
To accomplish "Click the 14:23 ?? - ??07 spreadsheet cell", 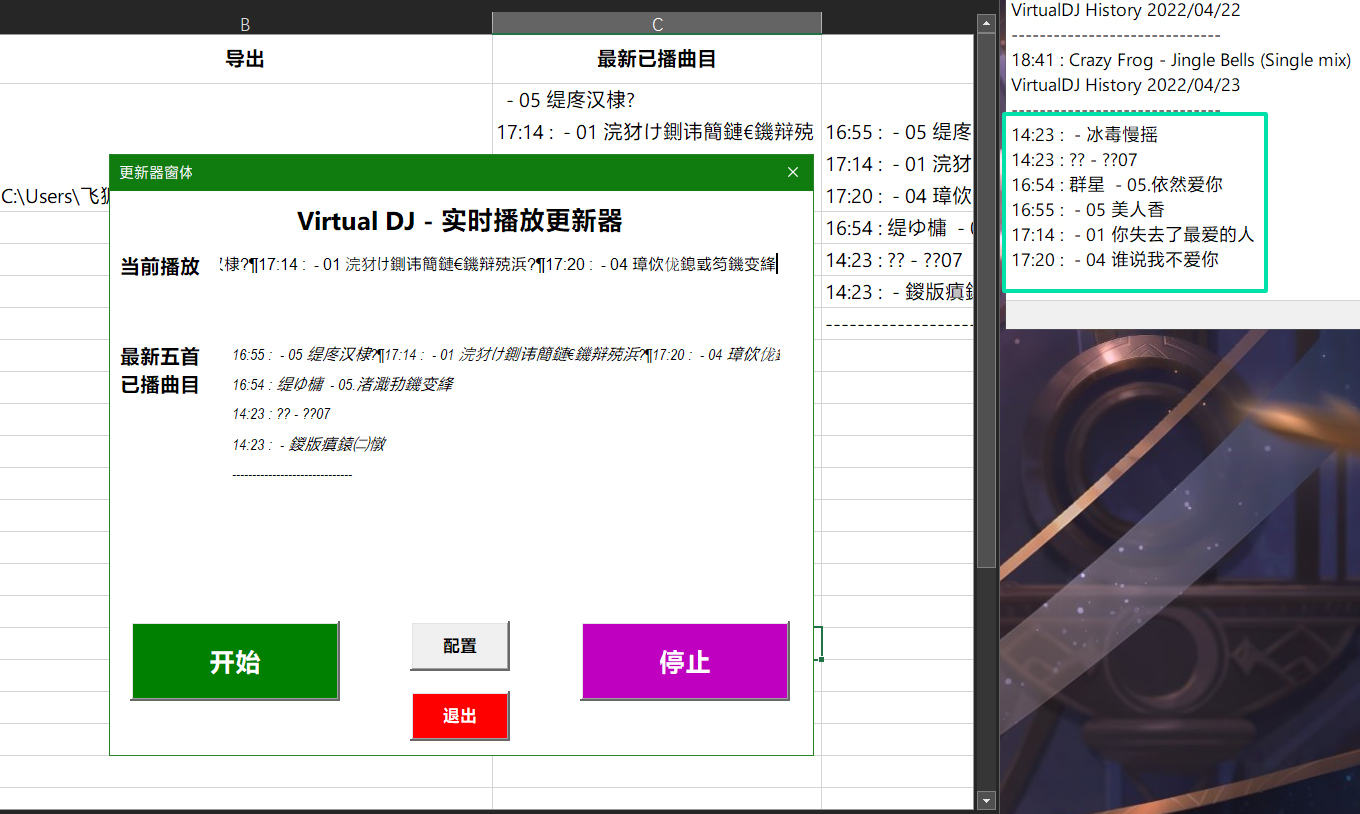I will pyautogui.click(x=897, y=260).
